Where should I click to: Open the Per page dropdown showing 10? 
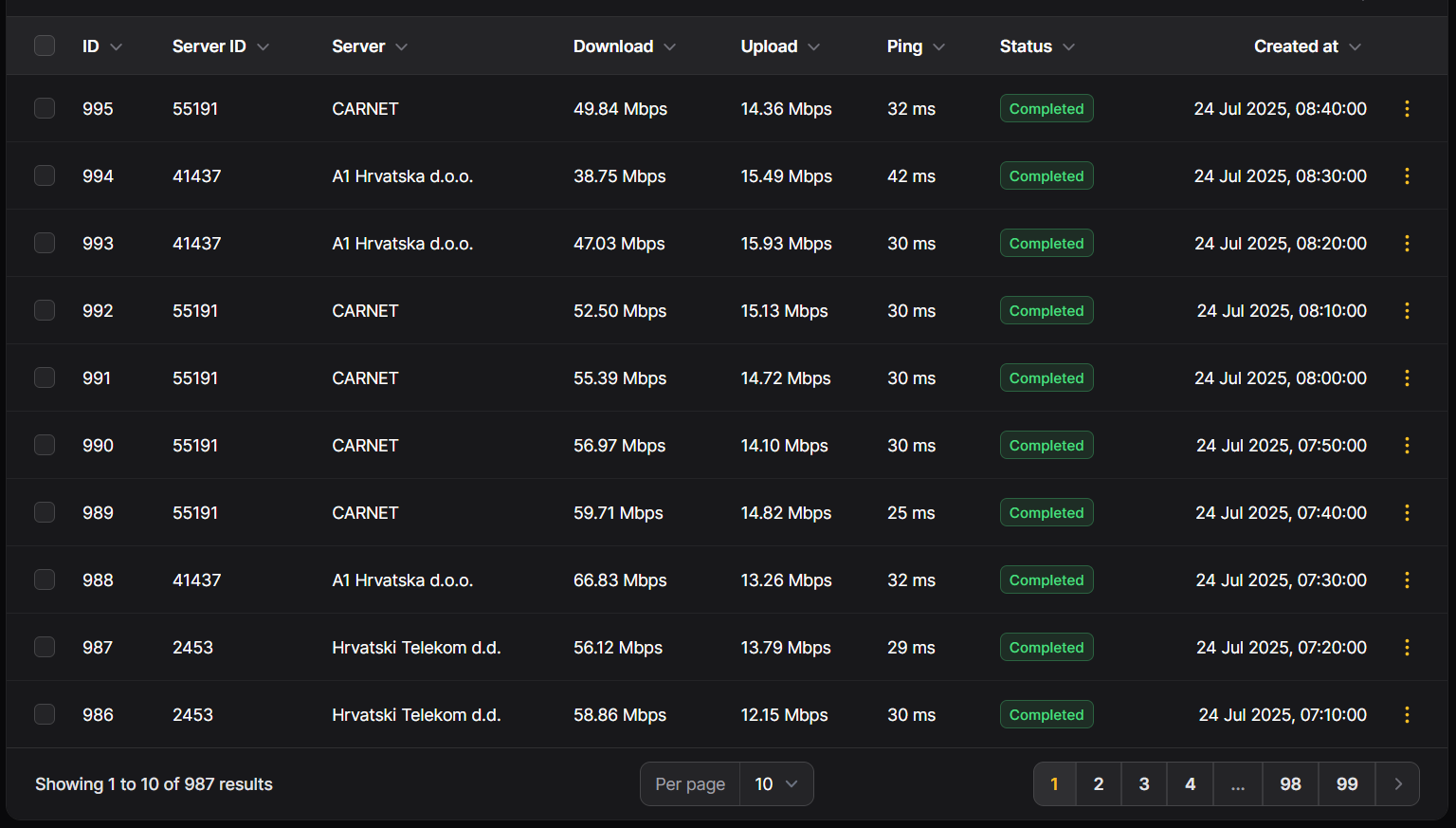[776, 784]
